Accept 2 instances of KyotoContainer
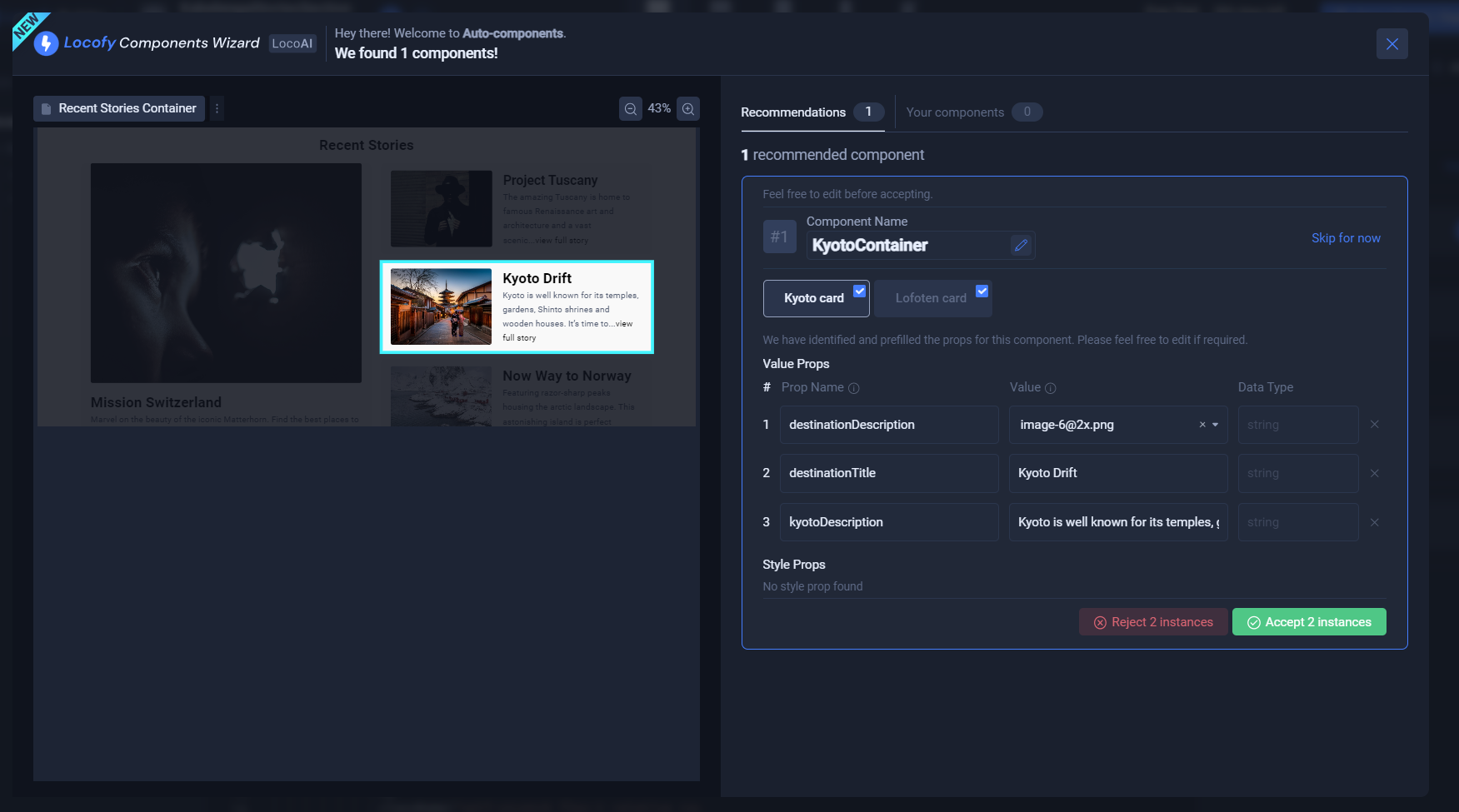This screenshot has width=1459, height=812. coord(1308,621)
